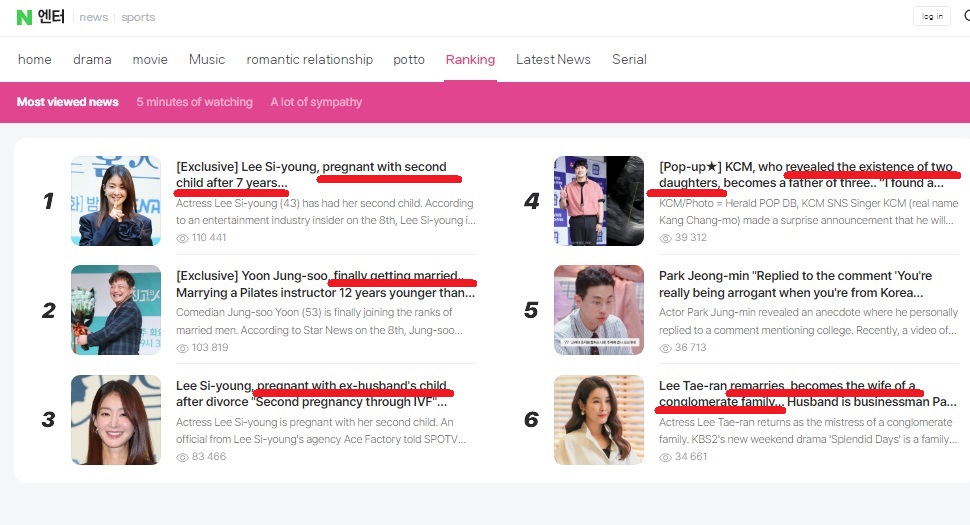This screenshot has height=525, width=970.
Task: Open the Serial tab
Action: coord(629,59)
